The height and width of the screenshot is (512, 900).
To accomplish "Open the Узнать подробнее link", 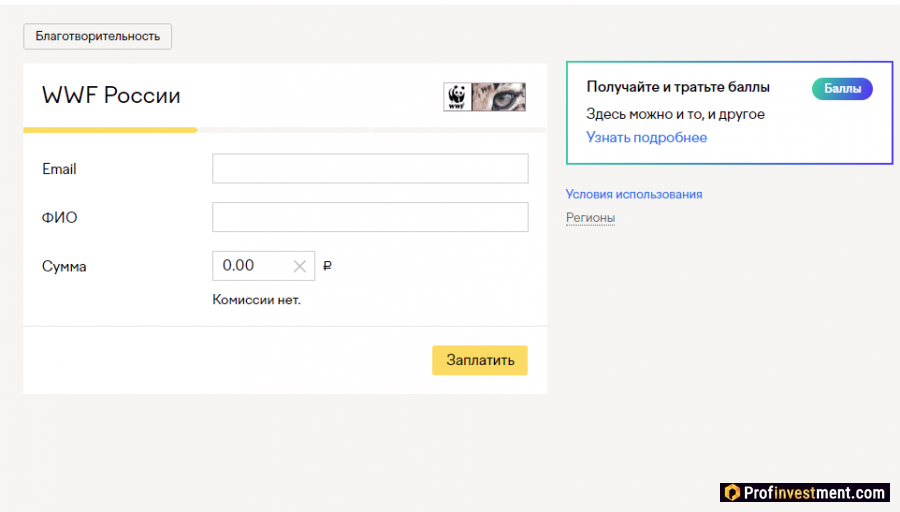I will click(646, 138).
